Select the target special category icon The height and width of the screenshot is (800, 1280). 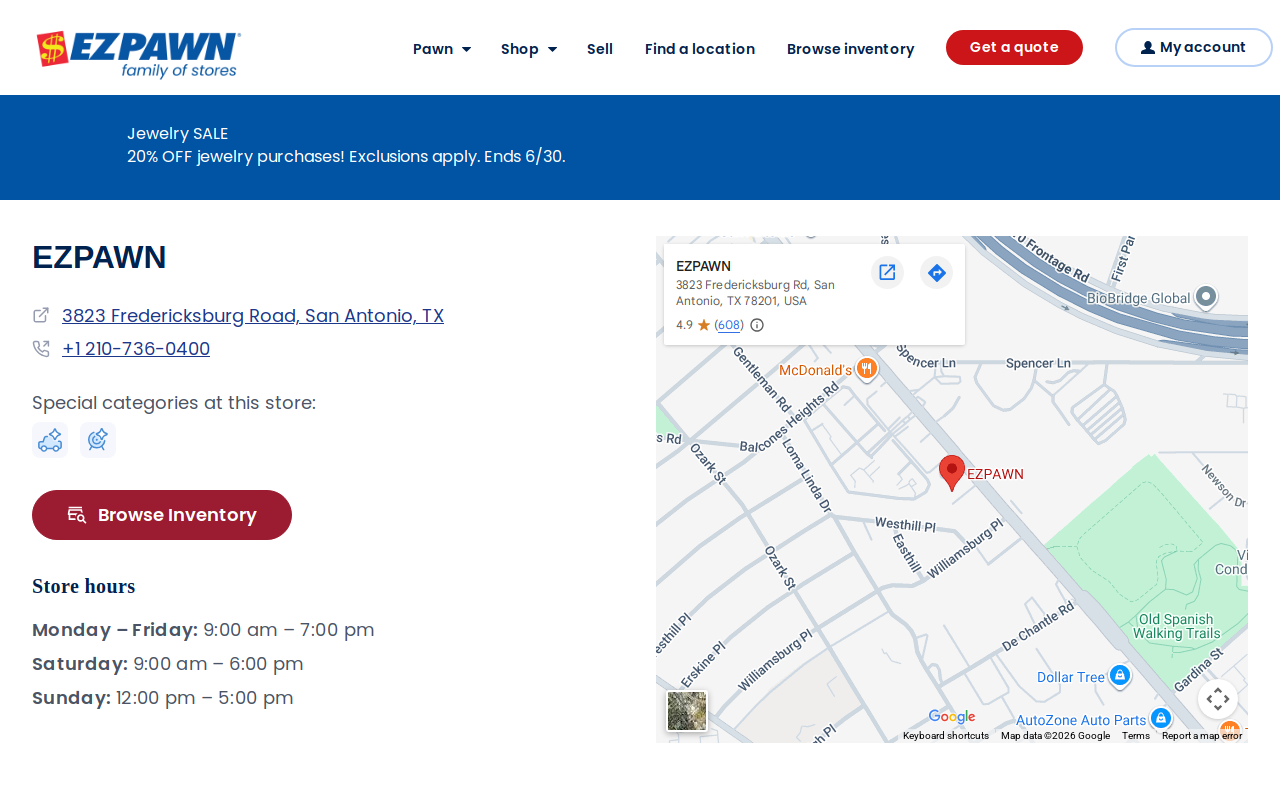click(98, 440)
